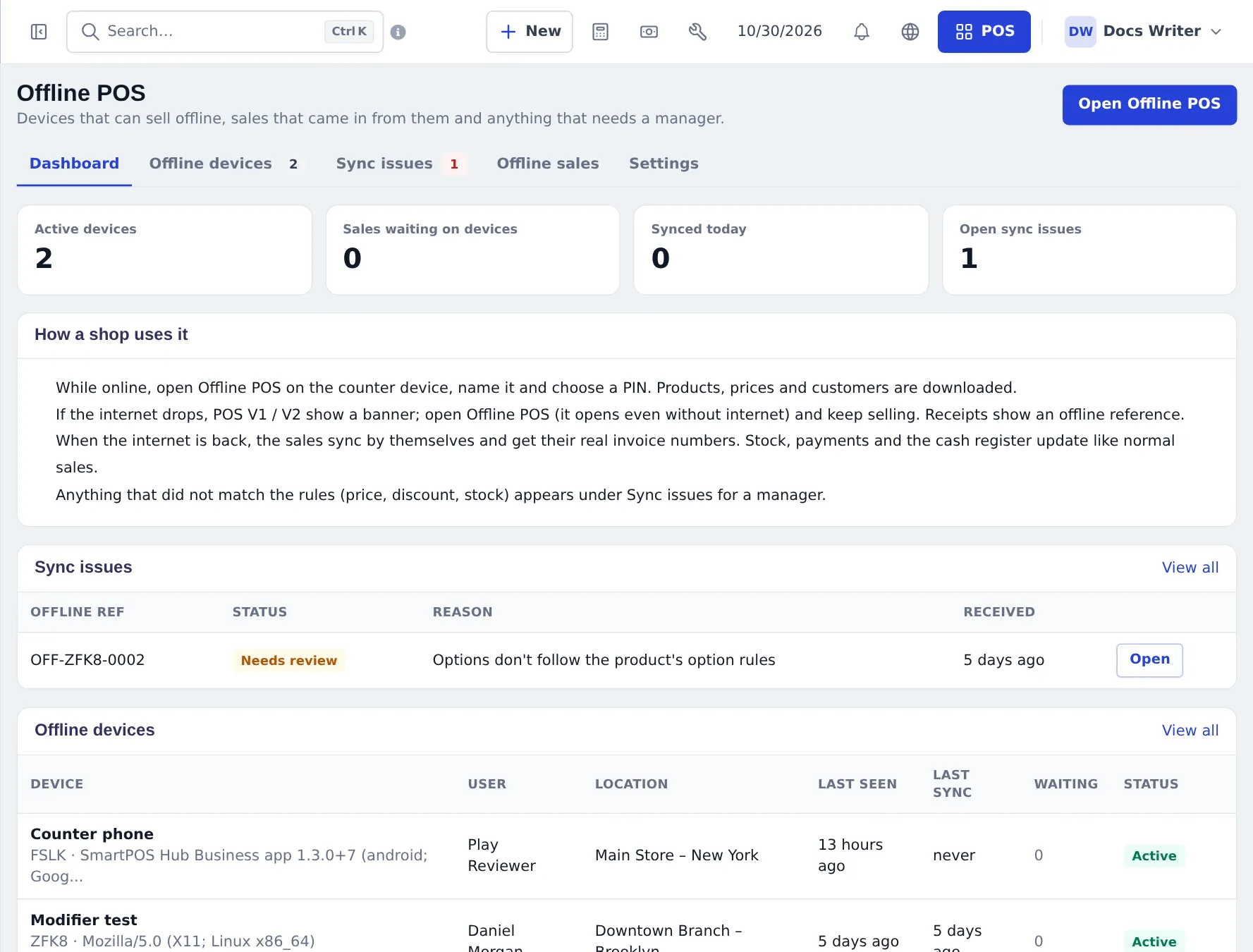Screen dimensions: 1253x952
Task: Click the Modifier test device name
Action: (x=84, y=920)
